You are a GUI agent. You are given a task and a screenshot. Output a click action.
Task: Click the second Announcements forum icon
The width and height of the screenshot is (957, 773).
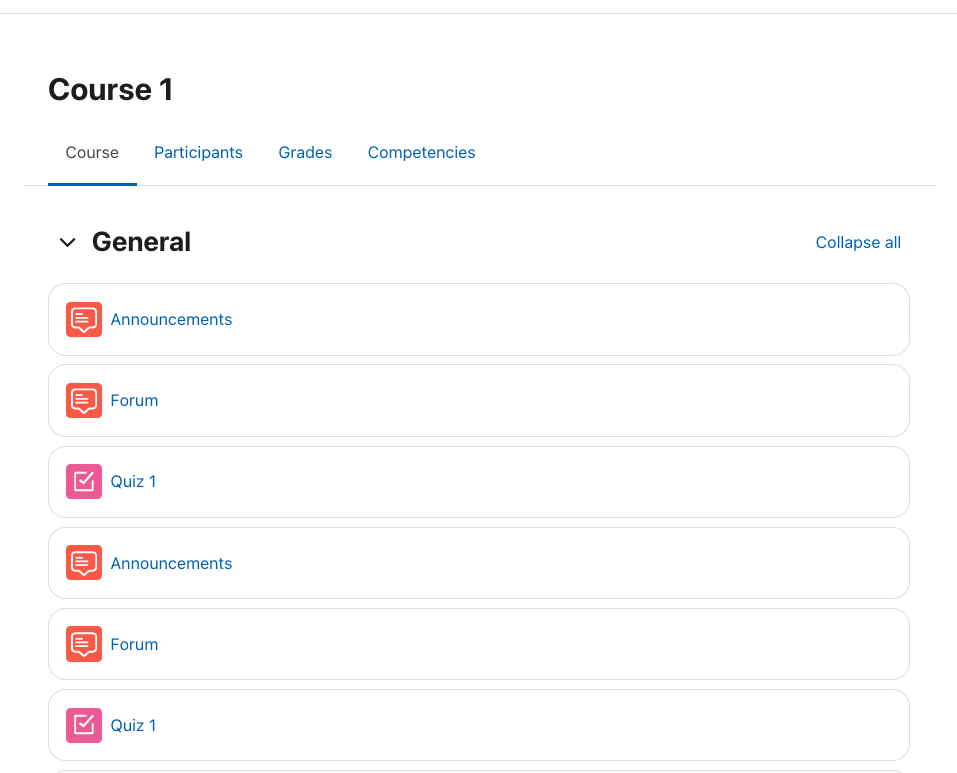pos(84,563)
